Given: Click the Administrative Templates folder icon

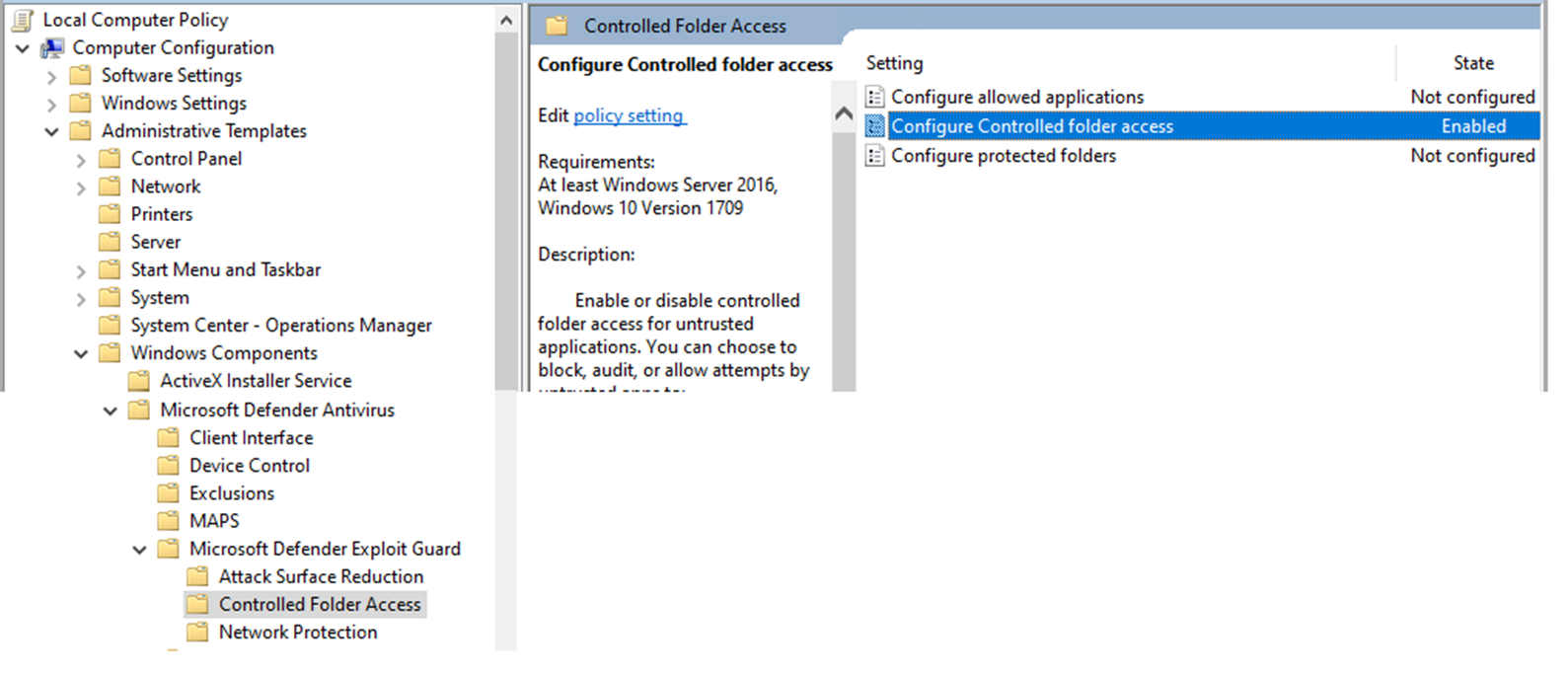Looking at the screenshot, I should [82, 130].
